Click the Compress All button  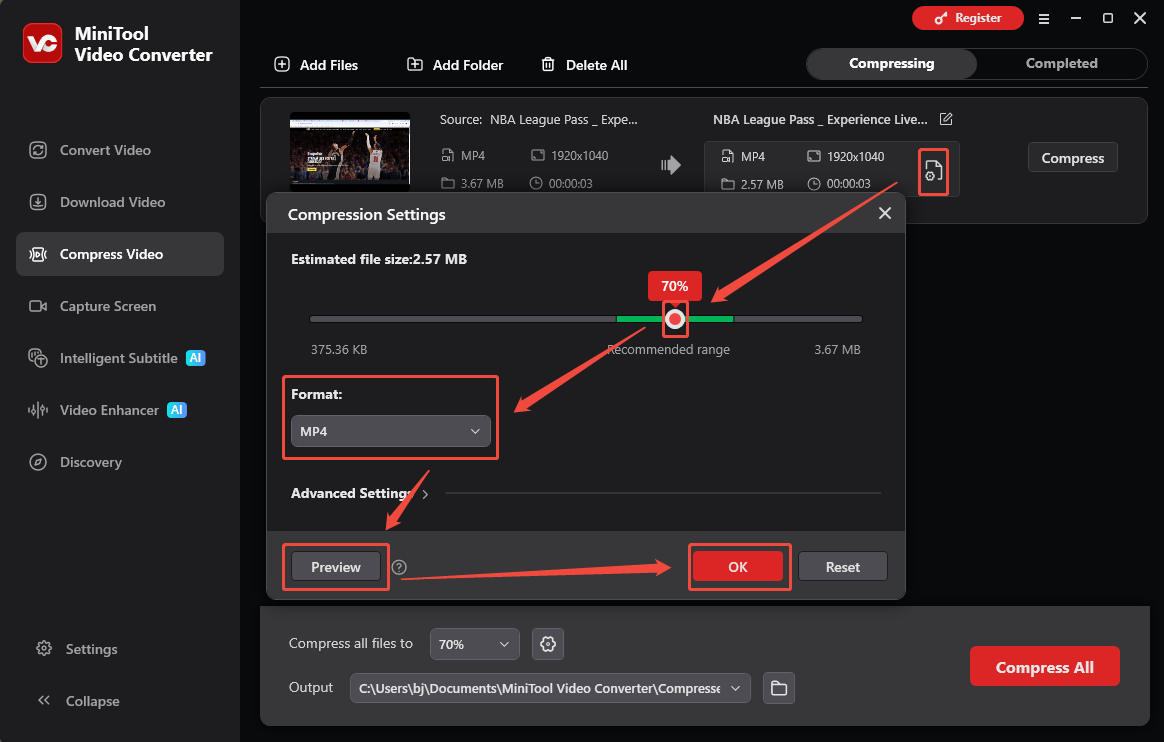[1044, 666]
